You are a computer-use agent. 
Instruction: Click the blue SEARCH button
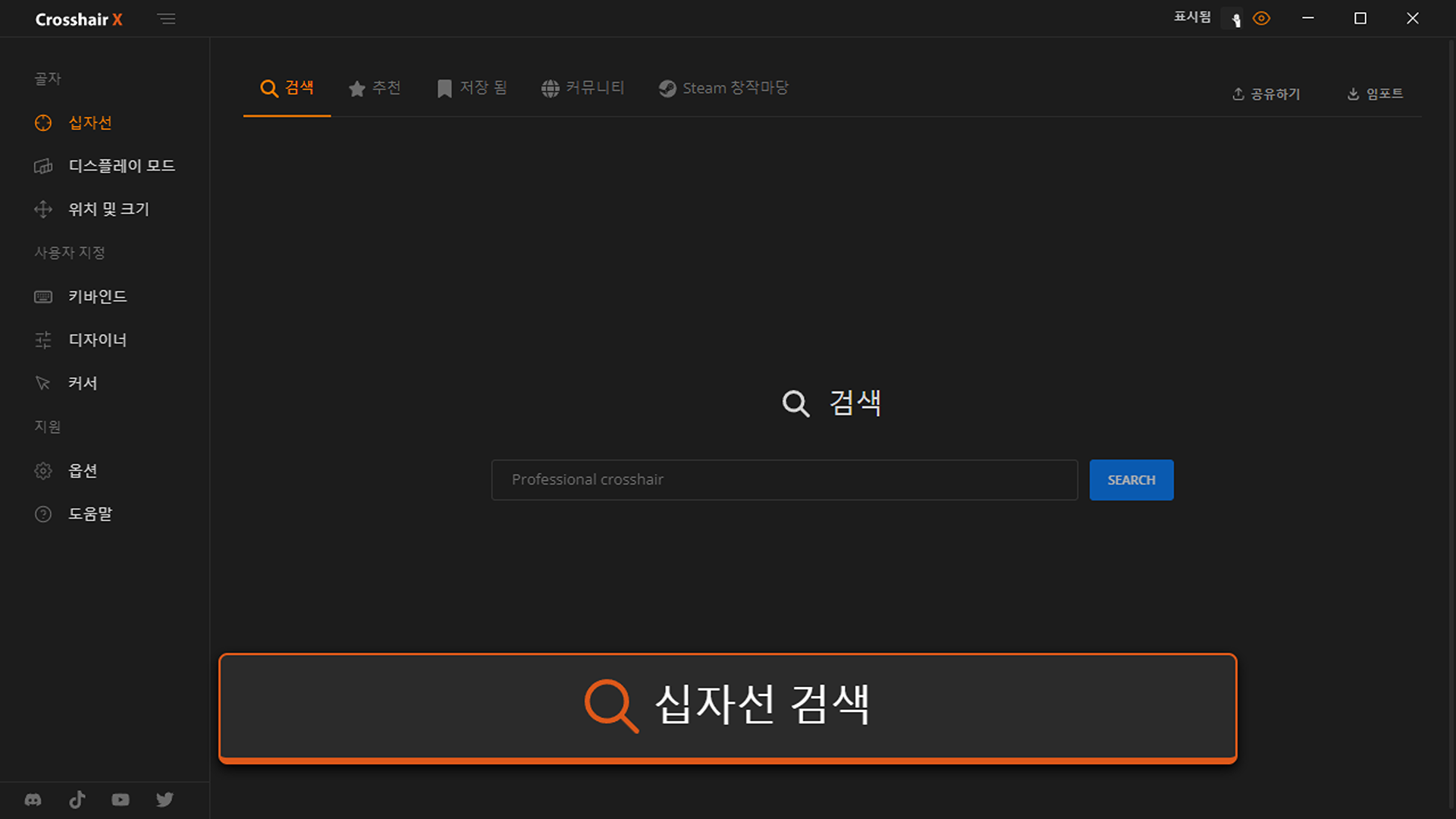click(1131, 480)
